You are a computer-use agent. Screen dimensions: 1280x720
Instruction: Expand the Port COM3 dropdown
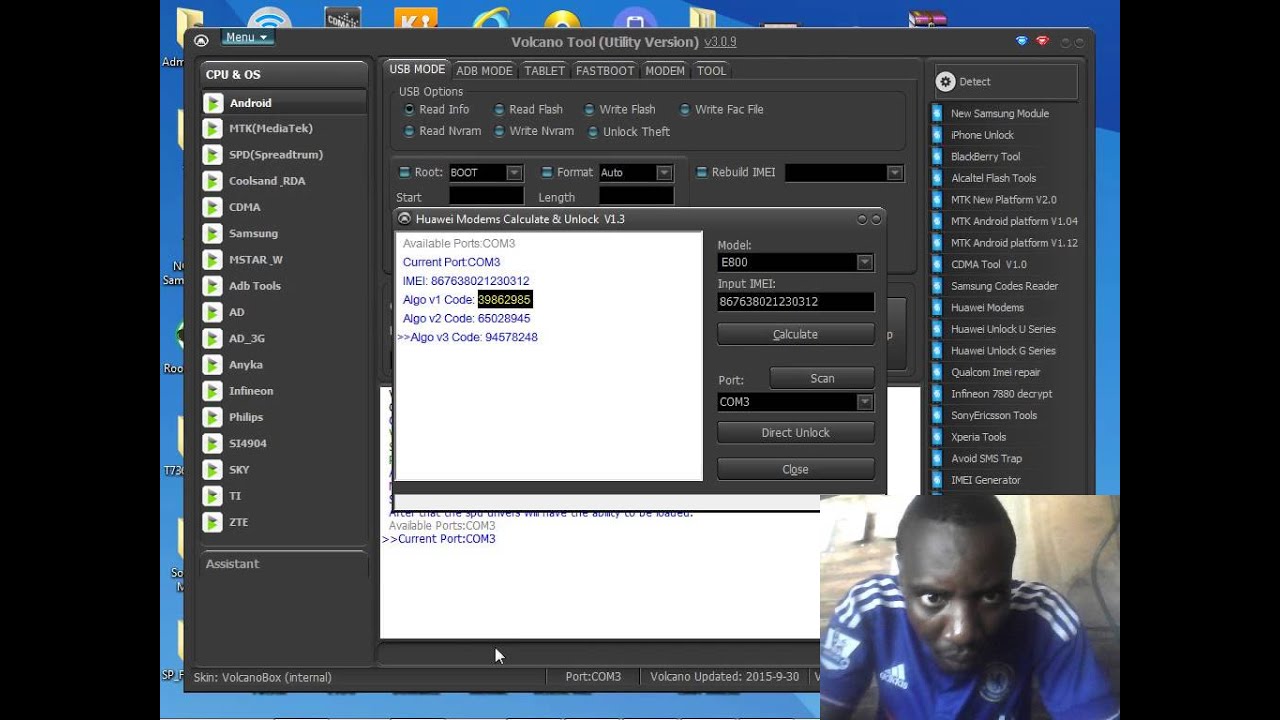(x=864, y=402)
